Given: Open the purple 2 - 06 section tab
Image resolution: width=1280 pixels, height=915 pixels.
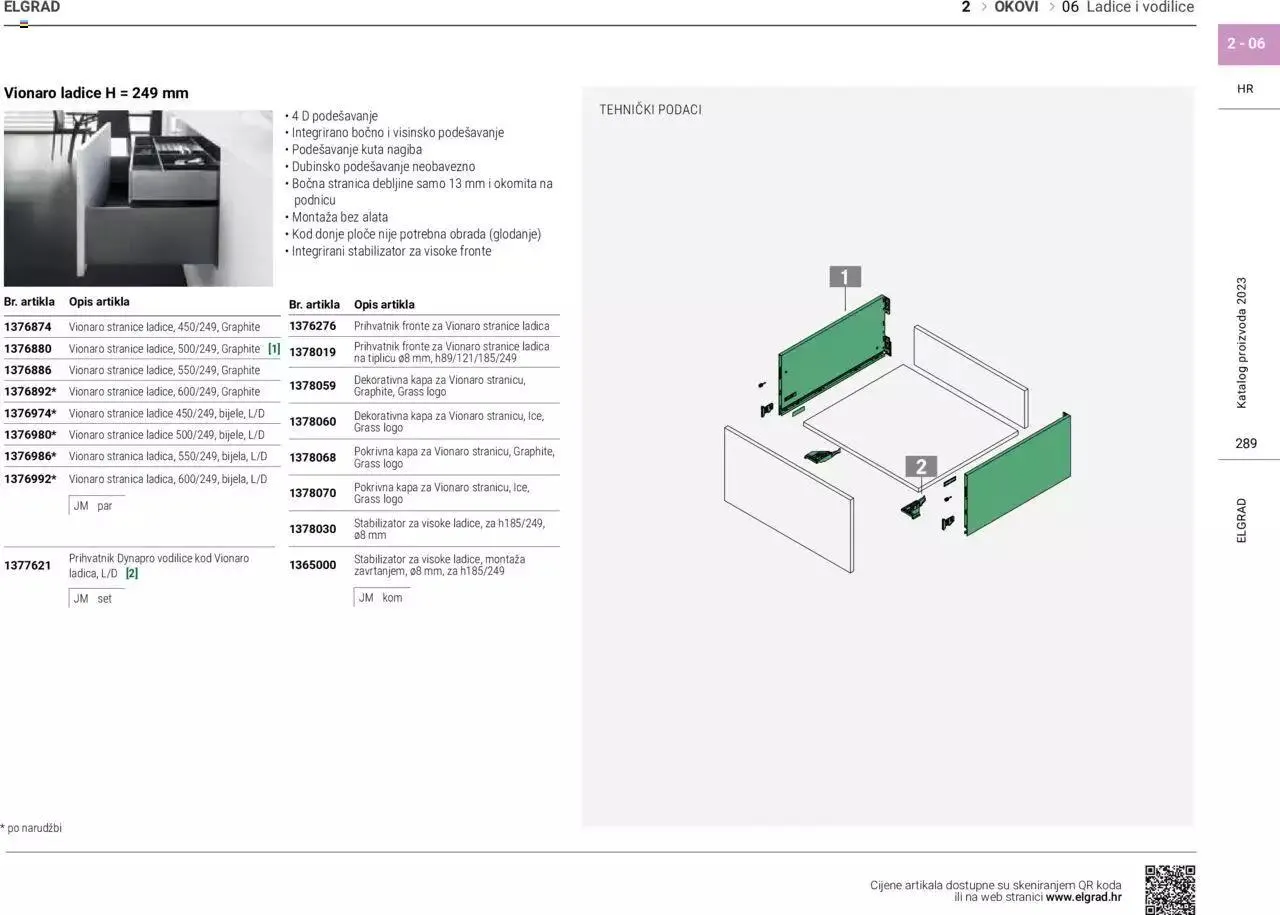Looking at the screenshot, I should [1246, 44].
